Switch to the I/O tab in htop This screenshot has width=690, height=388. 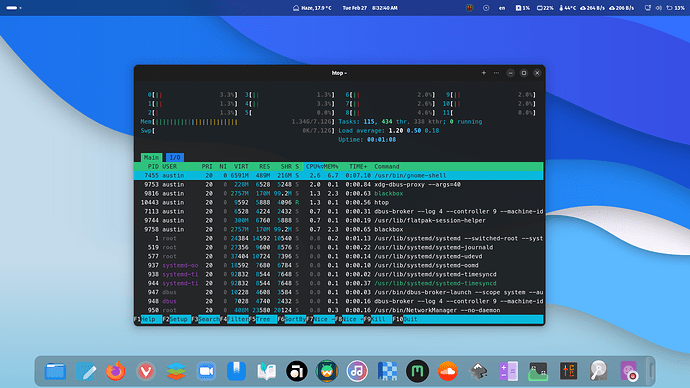(175, 157)
